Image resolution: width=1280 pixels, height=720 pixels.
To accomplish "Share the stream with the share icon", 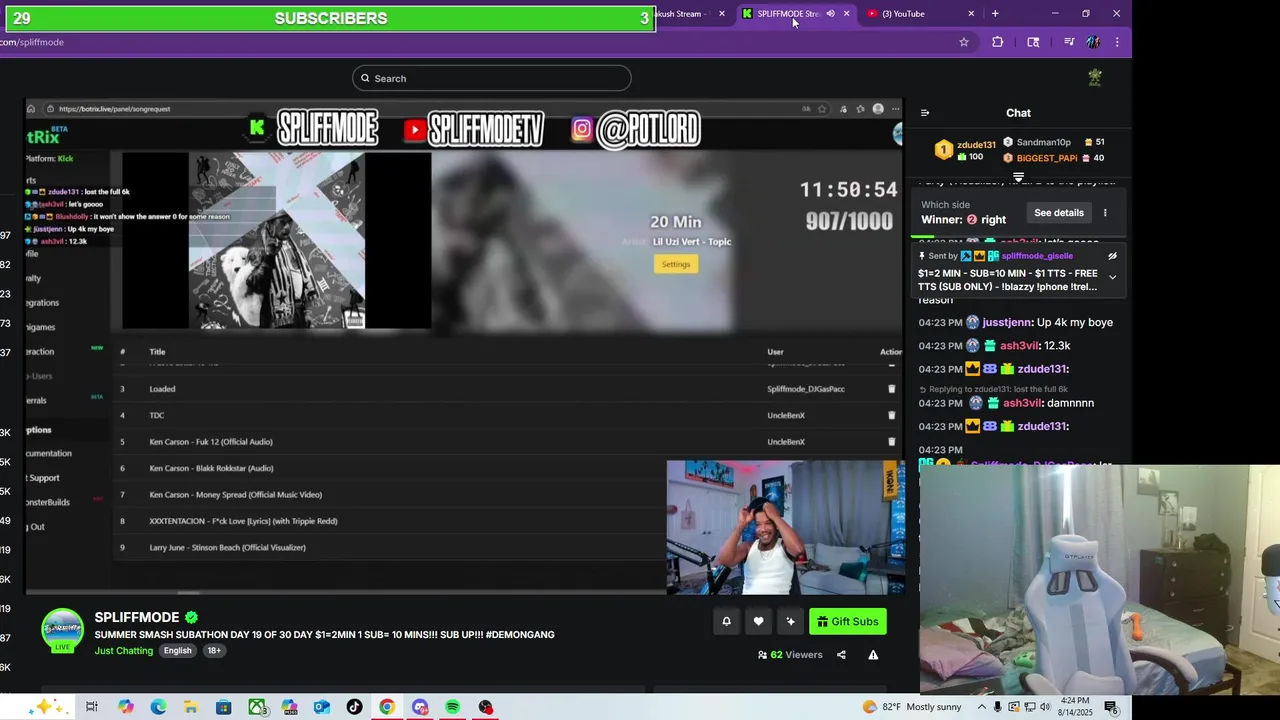I will 841,655.
